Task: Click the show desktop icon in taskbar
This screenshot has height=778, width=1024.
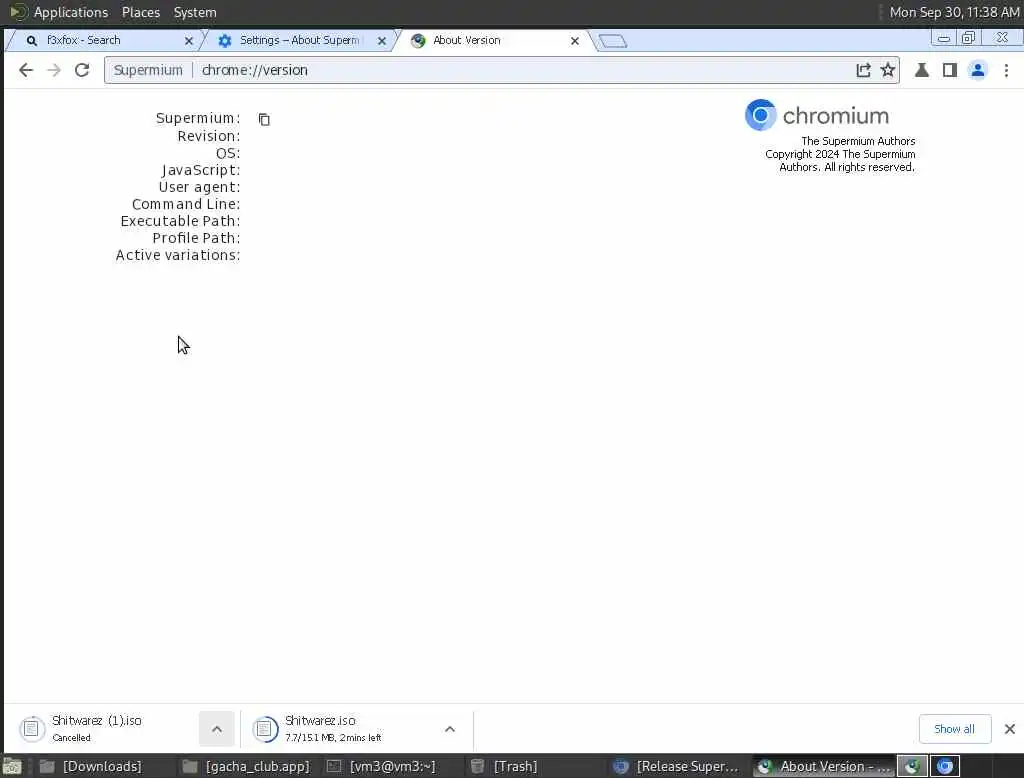Action: [12, 766]
